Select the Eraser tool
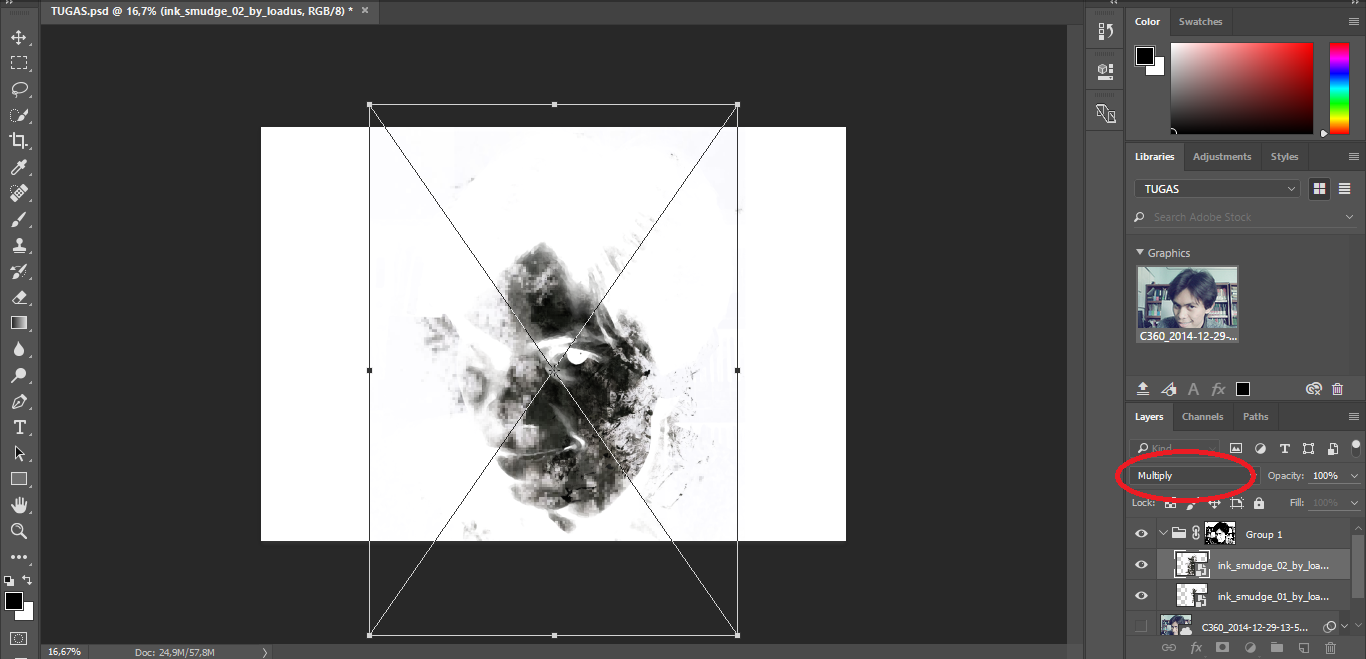Screen dimensions: 1366x659 20,297
